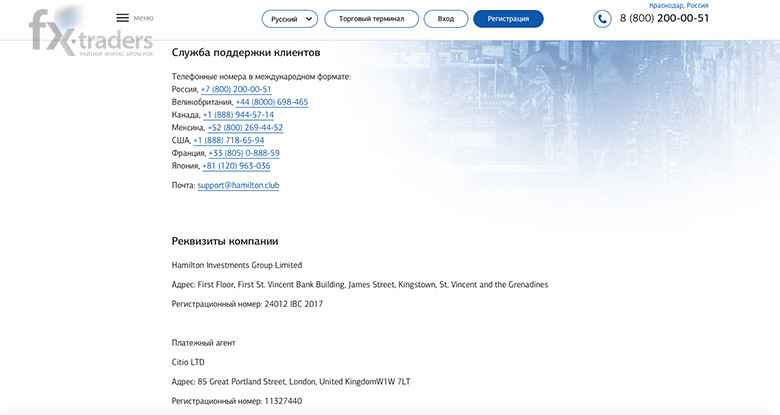This screenshot has width=780, height=415.
Task: Click header phone number 8 (800) 200-00-51
Action: click(x=664, y=18)
